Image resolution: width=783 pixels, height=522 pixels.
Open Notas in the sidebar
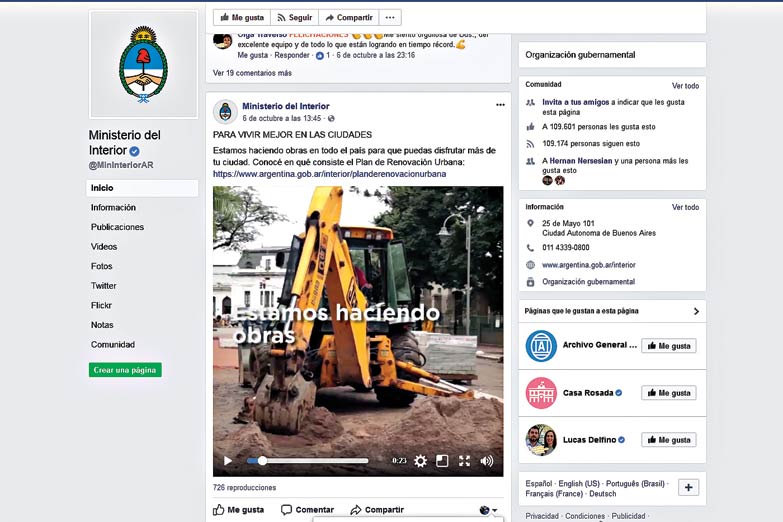(102, 325)
